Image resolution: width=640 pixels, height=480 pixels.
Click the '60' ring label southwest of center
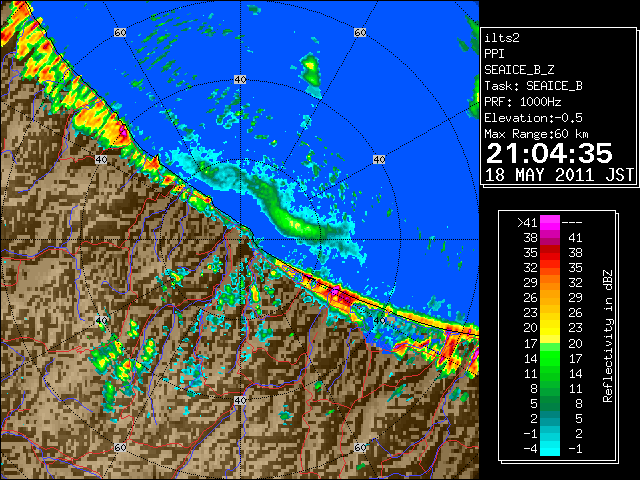point(120,448)
